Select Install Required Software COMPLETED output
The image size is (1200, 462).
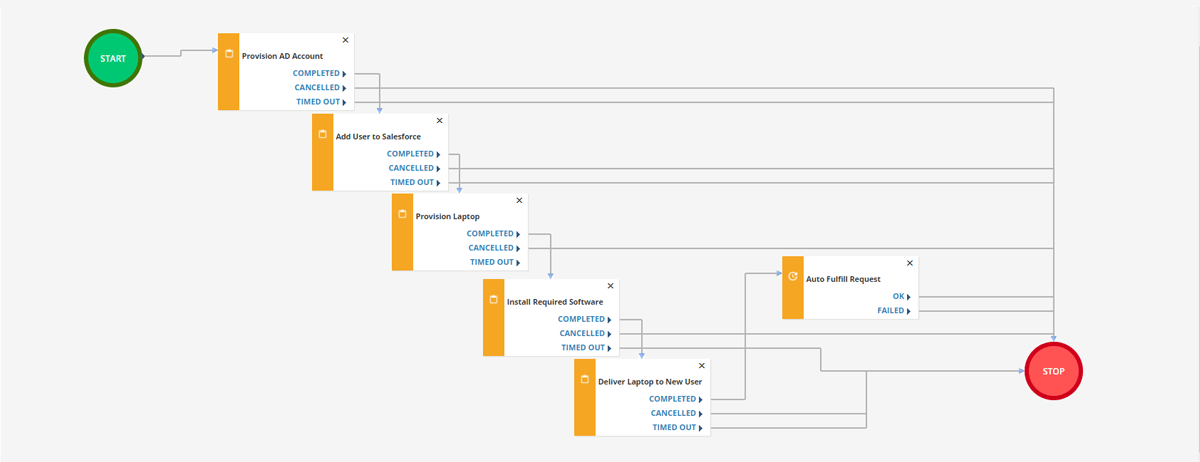(x=585, y=319)
